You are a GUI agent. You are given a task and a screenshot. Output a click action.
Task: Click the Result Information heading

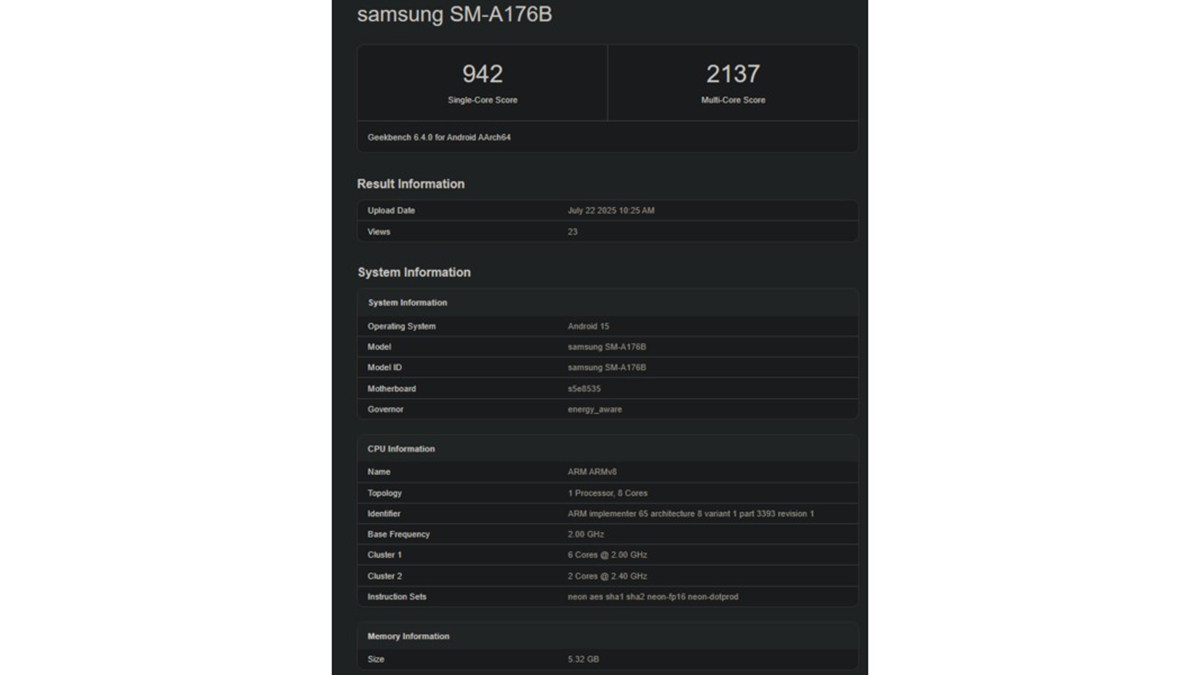410,184
